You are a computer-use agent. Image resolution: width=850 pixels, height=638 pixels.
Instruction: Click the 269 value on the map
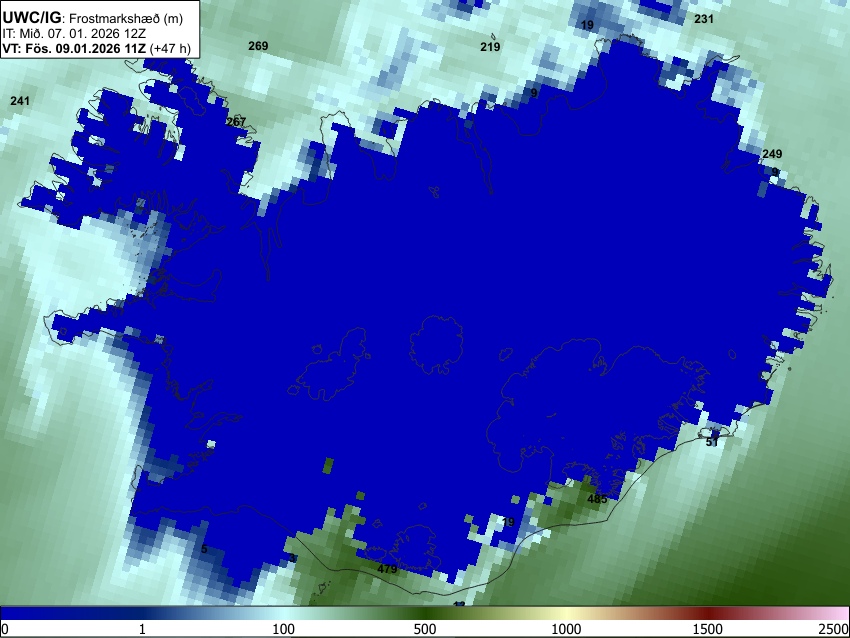click(x=258, y=46)
